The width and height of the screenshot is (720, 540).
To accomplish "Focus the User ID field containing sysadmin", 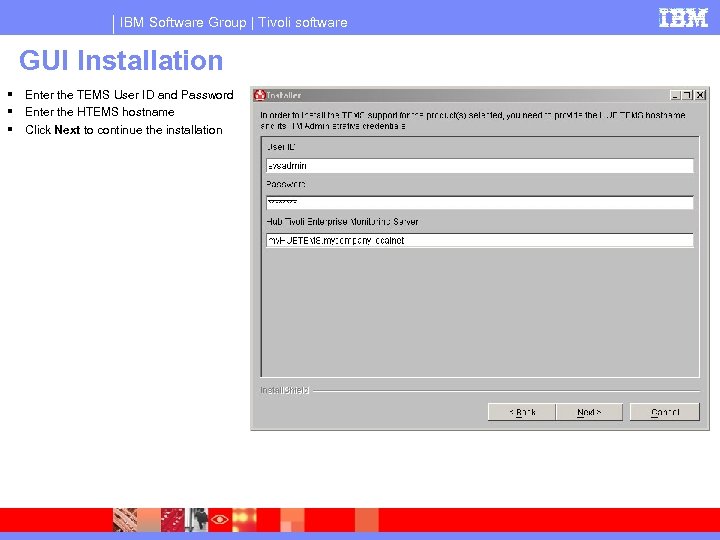I will pos(479,166).
